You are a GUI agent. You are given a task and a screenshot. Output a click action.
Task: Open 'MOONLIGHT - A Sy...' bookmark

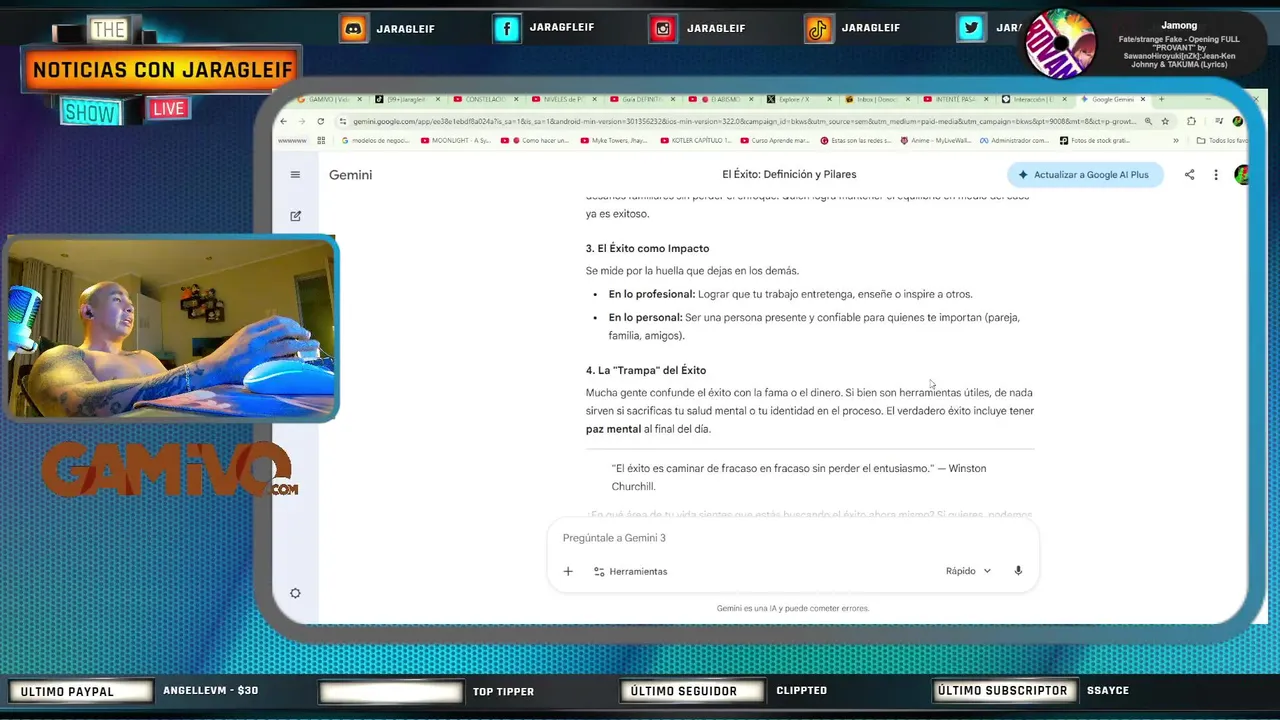[x=456, y=140]
